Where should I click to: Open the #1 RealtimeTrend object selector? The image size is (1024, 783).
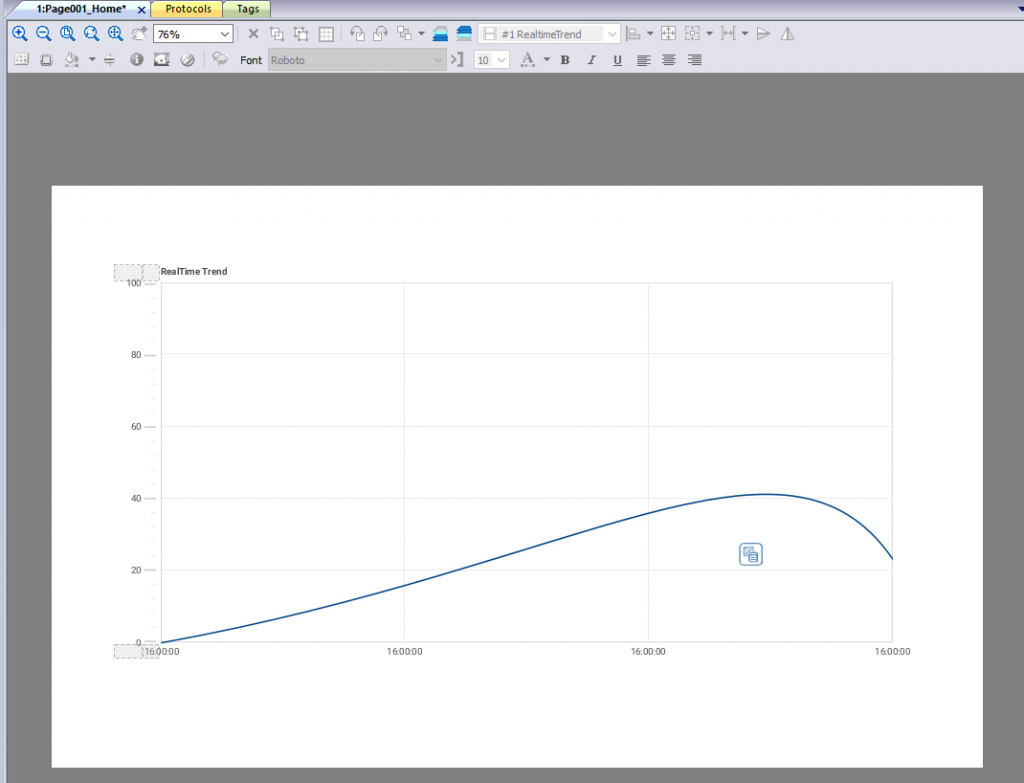549,34
